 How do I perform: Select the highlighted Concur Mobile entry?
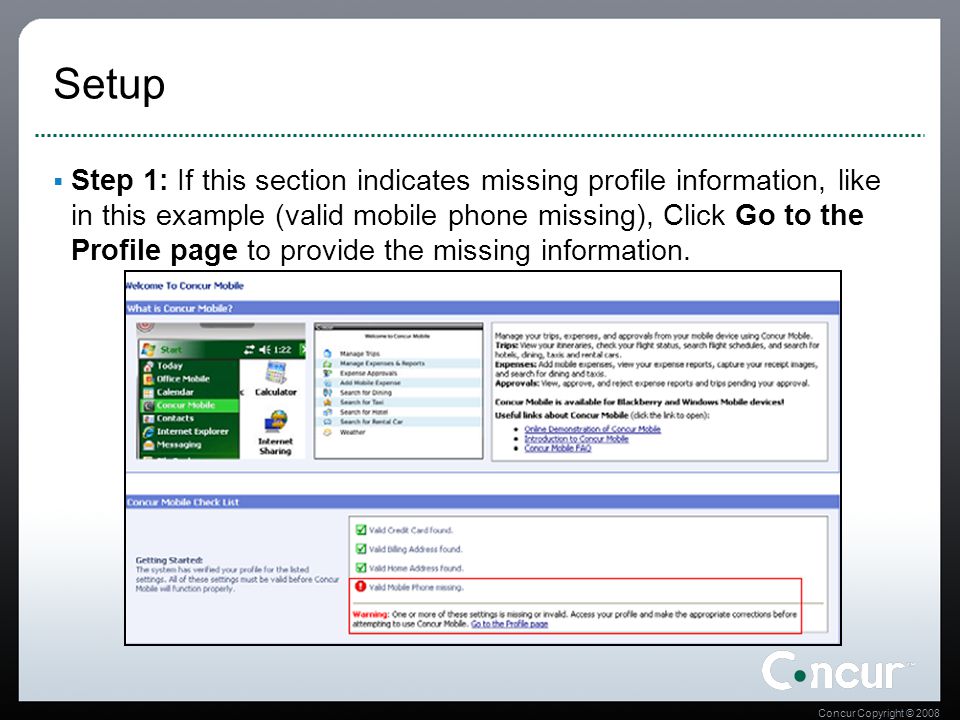pos(190,405)
